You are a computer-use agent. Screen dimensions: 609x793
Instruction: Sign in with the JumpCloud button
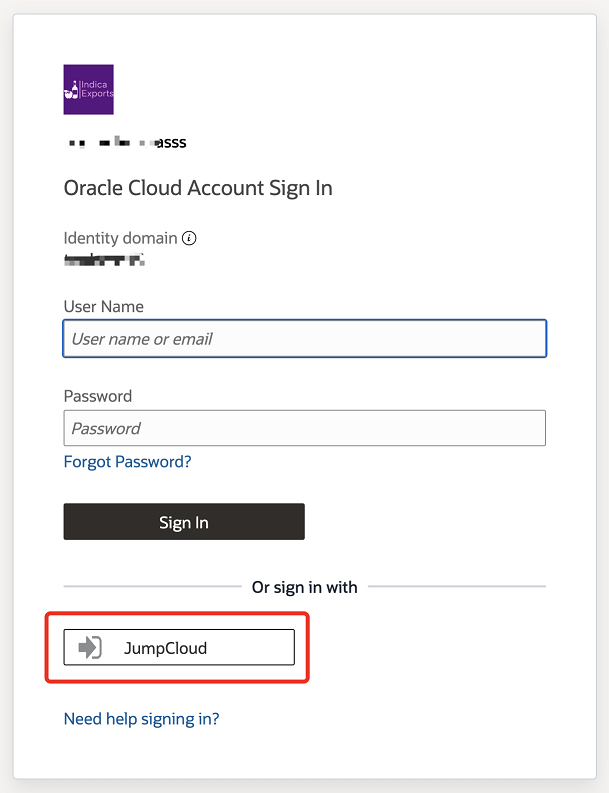[x=179, y=647]
